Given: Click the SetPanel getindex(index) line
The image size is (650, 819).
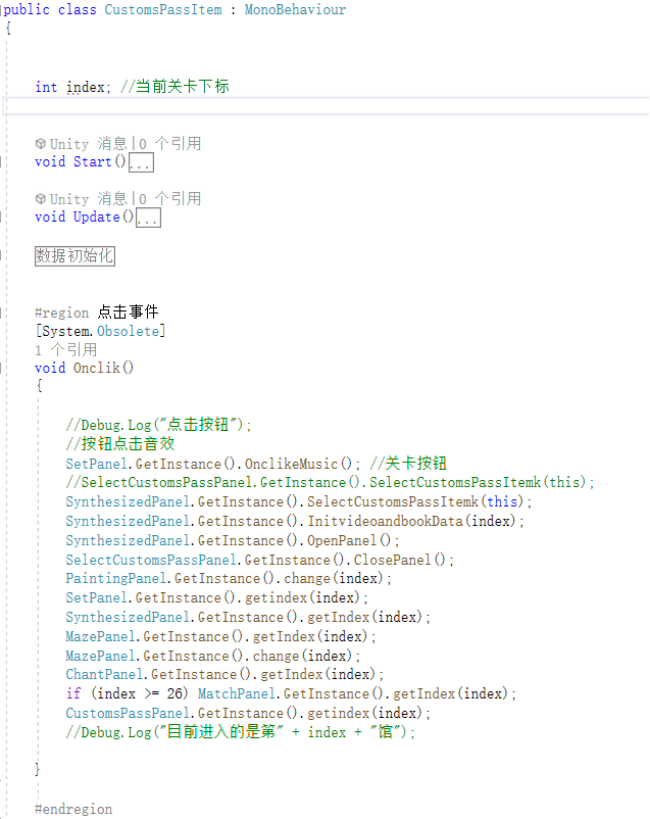Looking at the screenshot, I should 217,598.
